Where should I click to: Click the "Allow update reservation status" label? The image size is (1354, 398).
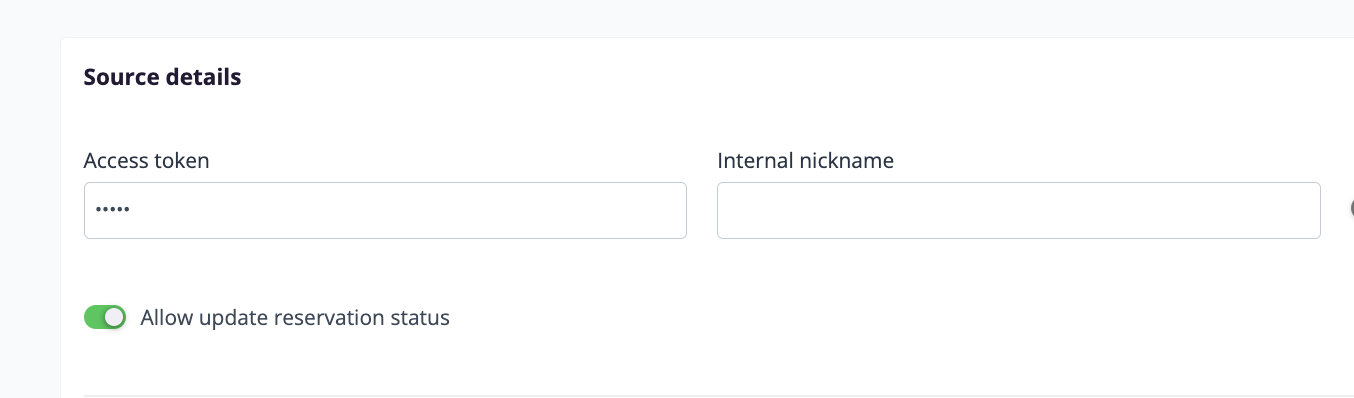click(295, 318)
